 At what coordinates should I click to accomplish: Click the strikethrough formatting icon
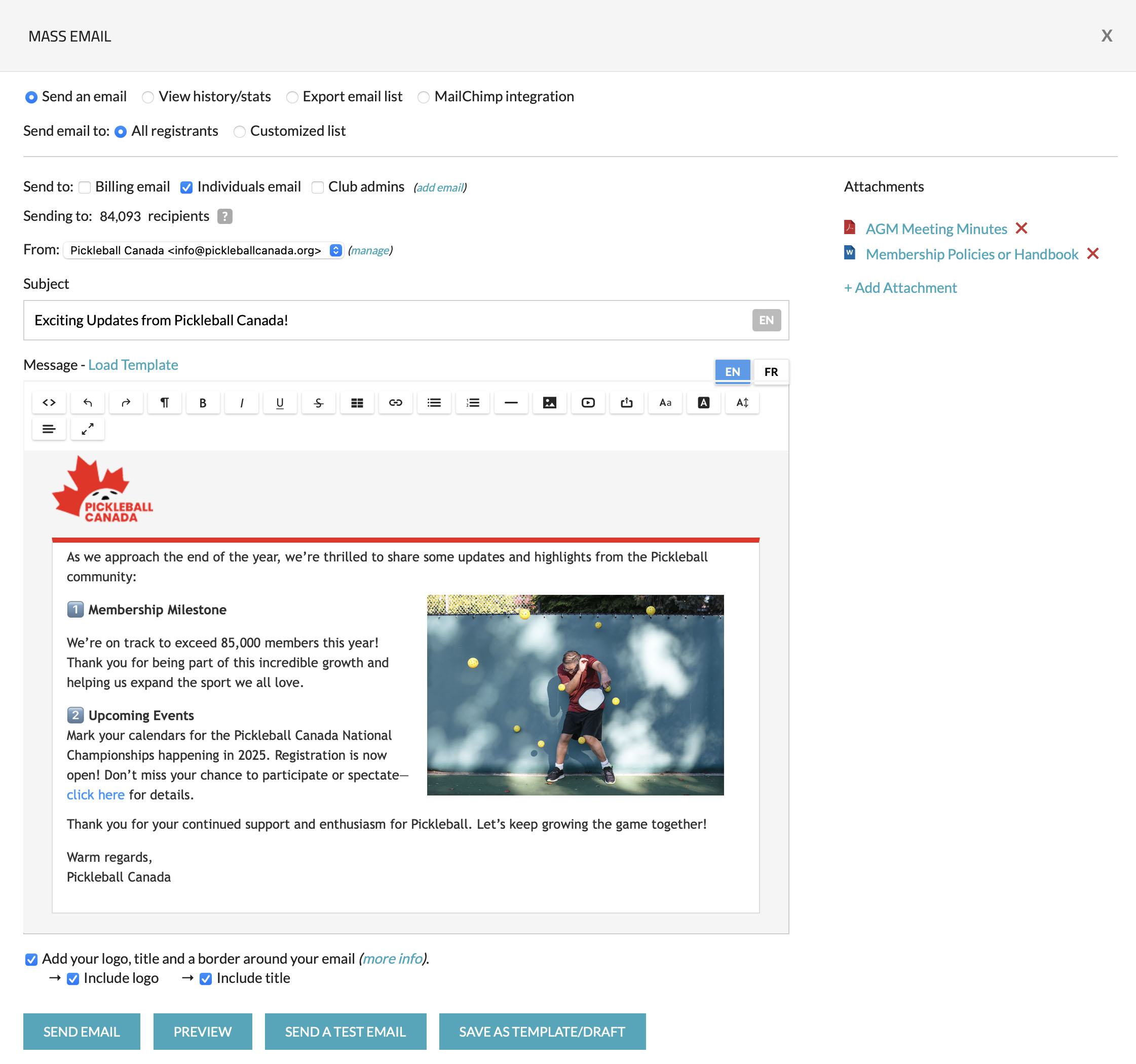318,402
